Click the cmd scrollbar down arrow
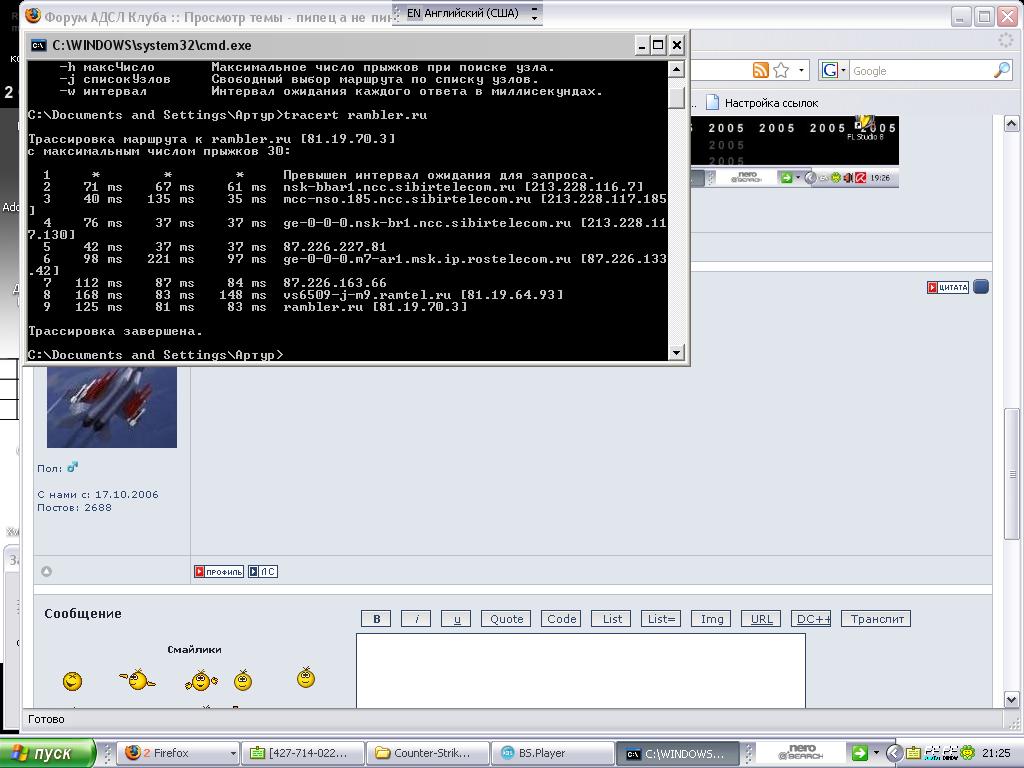This screenshot has height=768, width=1024. [x=677, y=352]
